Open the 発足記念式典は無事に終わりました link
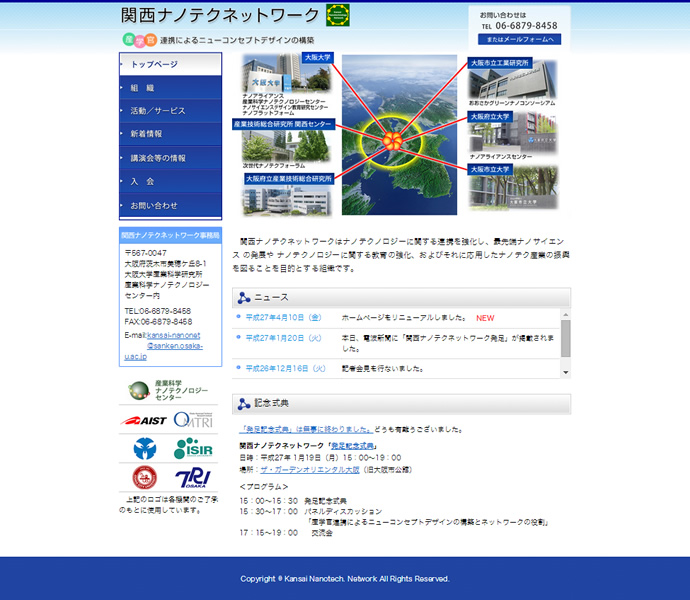Screen dimensions: 690x600 (x=306, y=429)
